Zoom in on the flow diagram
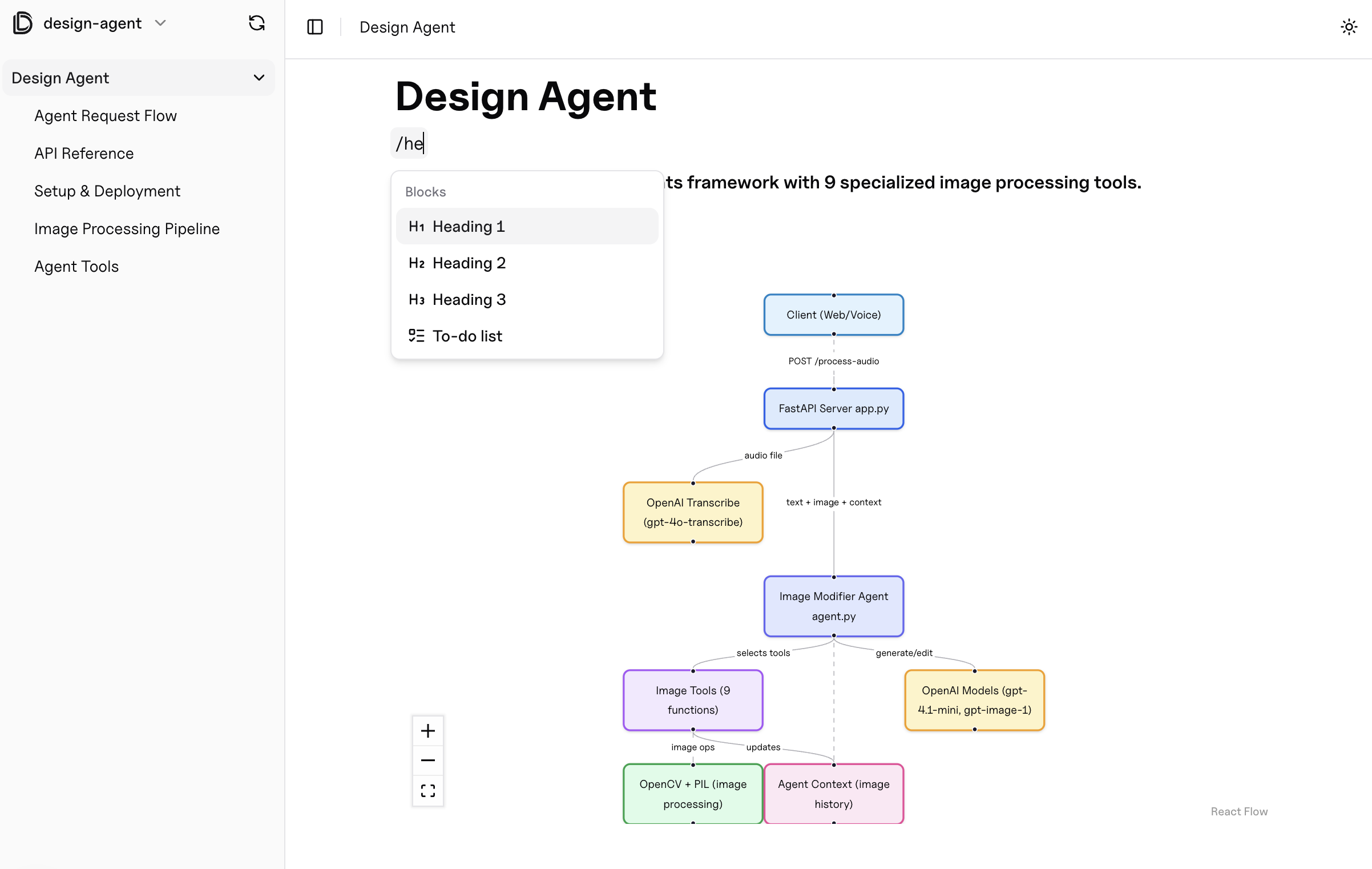This screenshot has width=1372, height=869. 428,731
